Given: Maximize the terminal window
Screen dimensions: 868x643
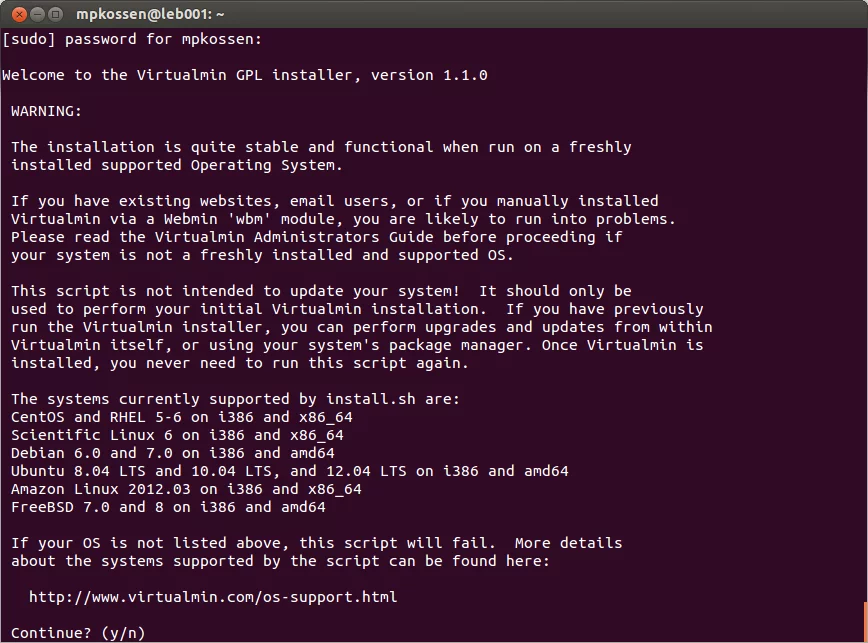Looking at the screenshot, I should pyautogui.click(x=55, y=14).
